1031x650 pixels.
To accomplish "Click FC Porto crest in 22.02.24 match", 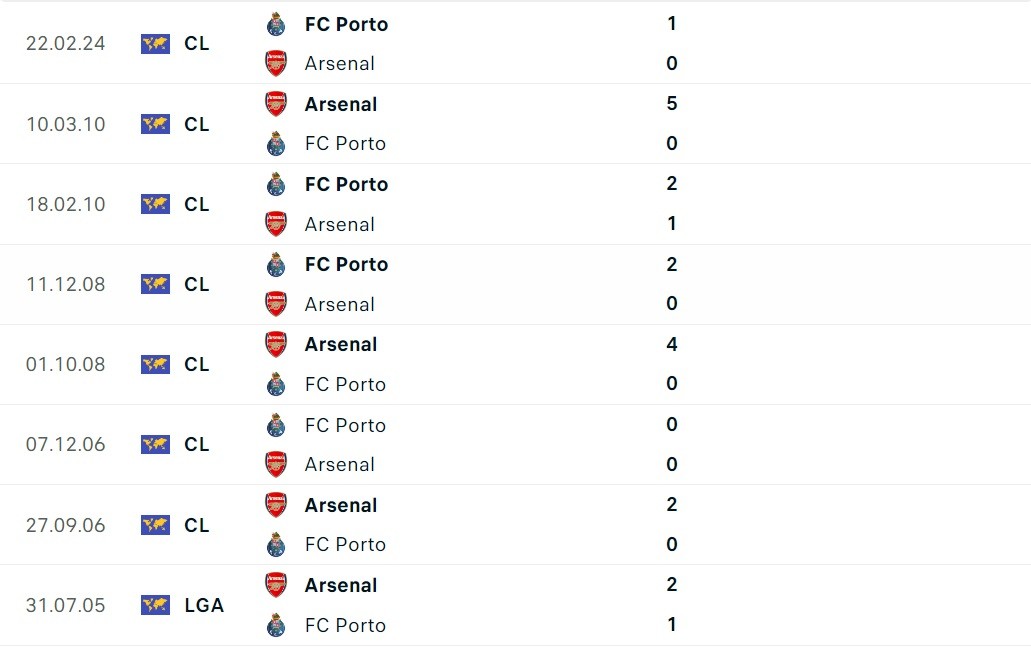I will click(276, 24).
